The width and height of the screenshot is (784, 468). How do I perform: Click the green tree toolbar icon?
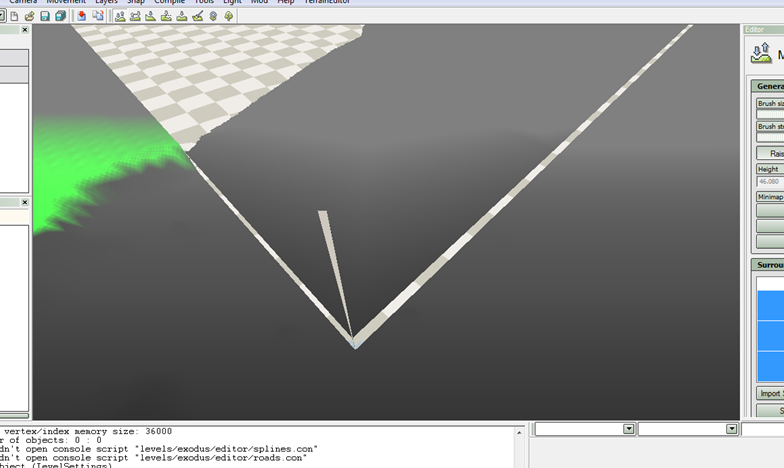228,16
